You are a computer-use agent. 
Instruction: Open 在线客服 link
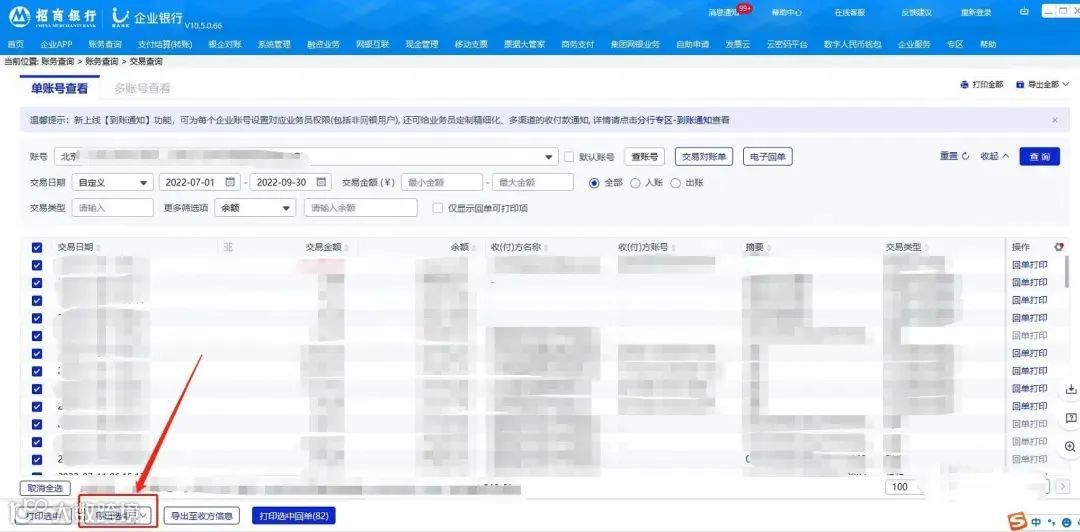[x=849, y=12]
